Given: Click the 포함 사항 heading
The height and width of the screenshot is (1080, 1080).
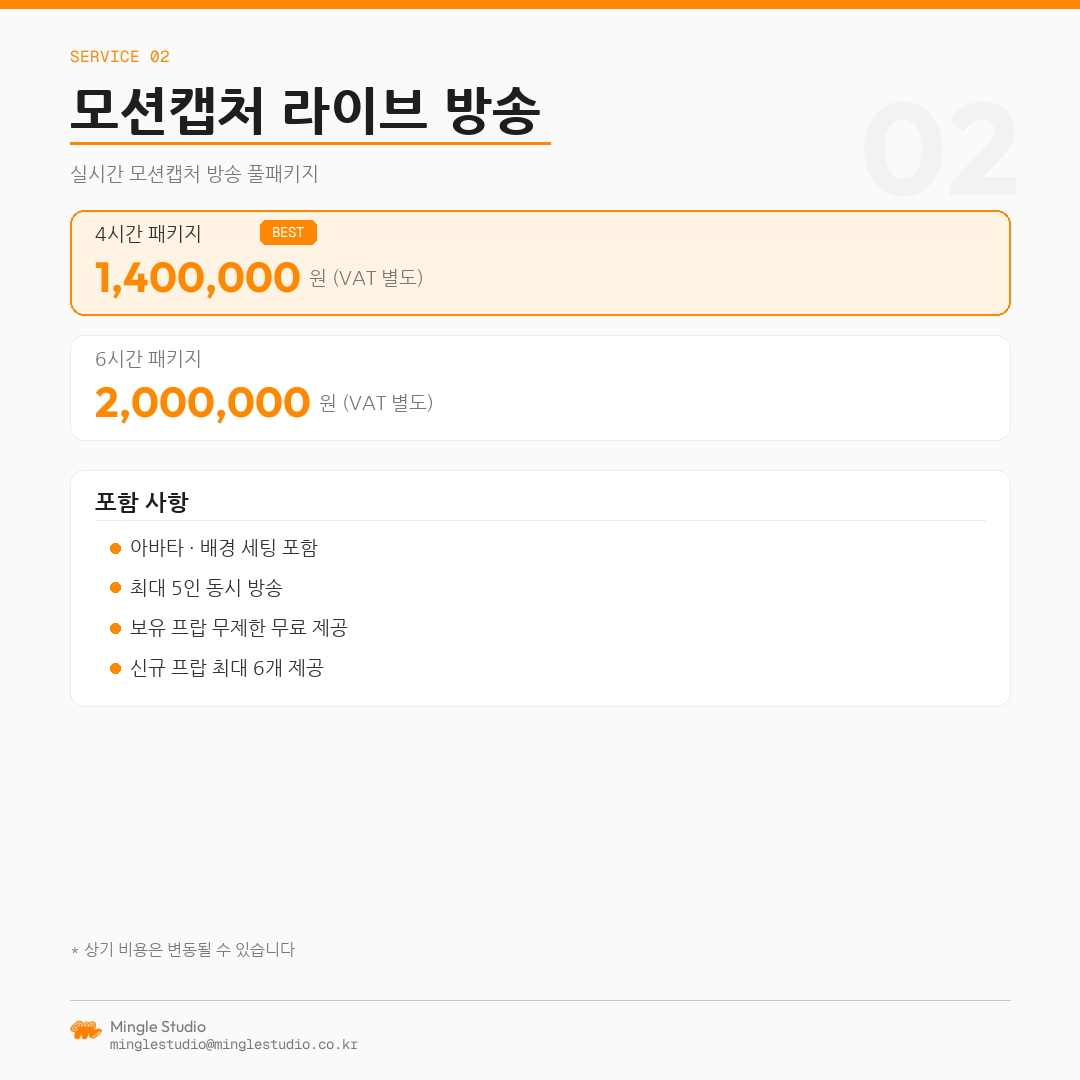Looking at the screenshot, I should 141,502.
